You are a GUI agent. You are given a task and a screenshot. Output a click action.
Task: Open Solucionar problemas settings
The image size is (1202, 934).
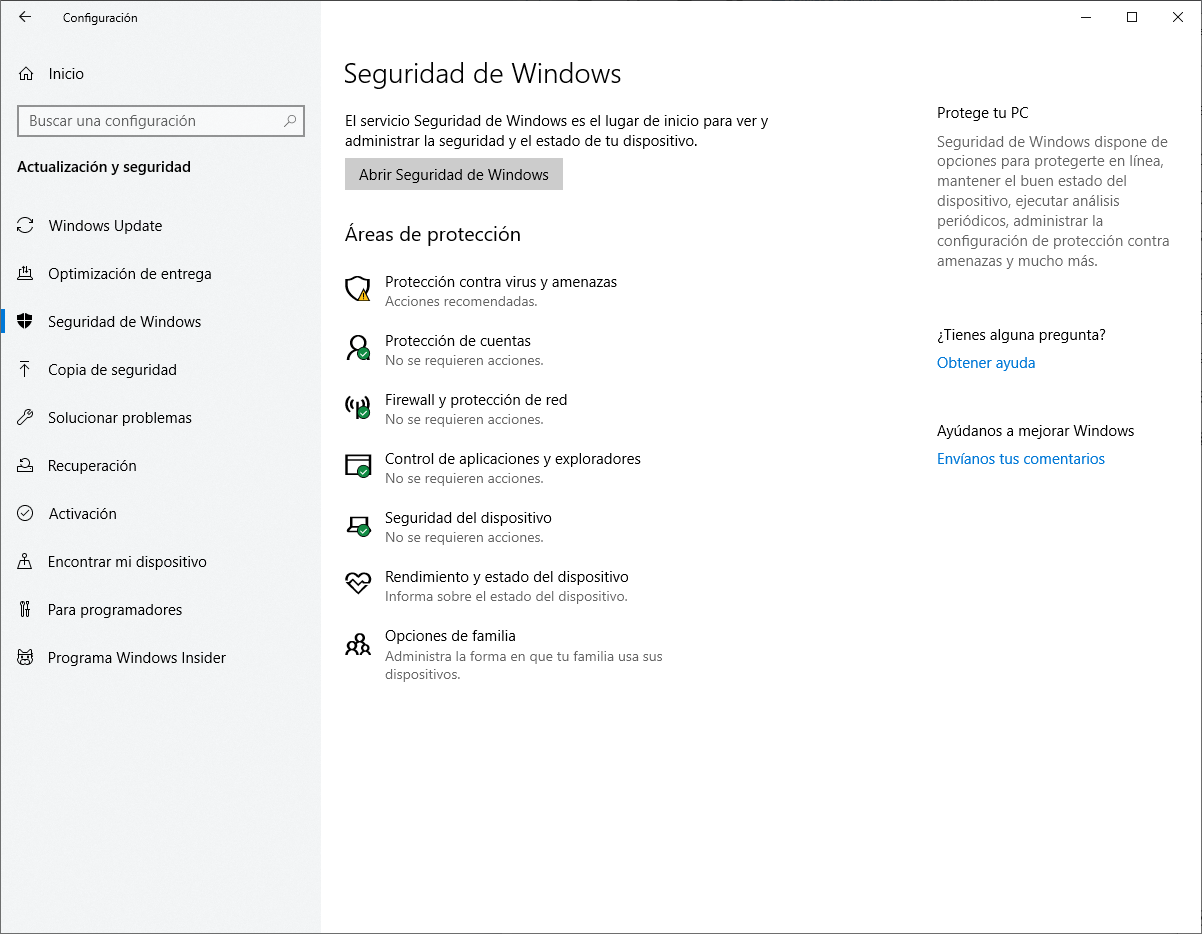click(120, 417)
